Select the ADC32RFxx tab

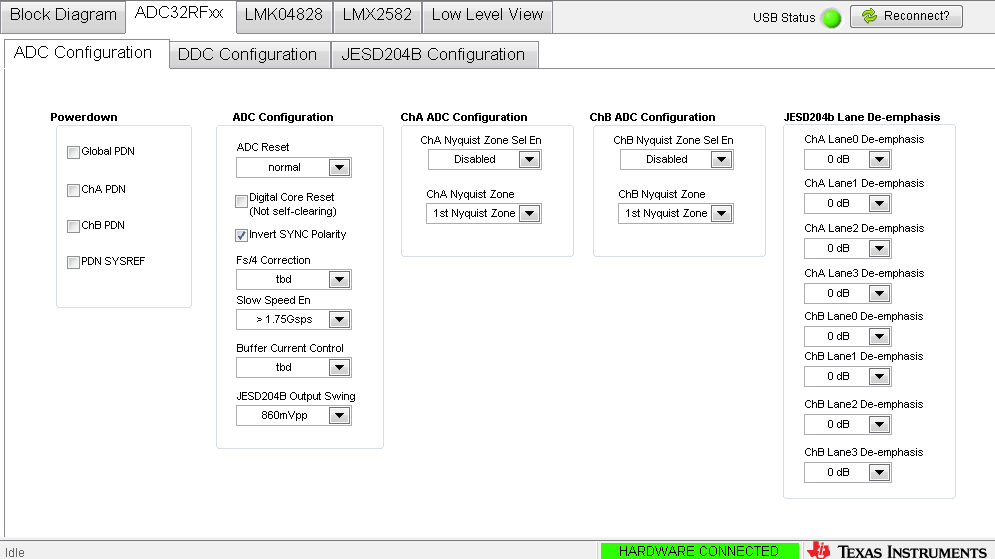pos(180,14)
